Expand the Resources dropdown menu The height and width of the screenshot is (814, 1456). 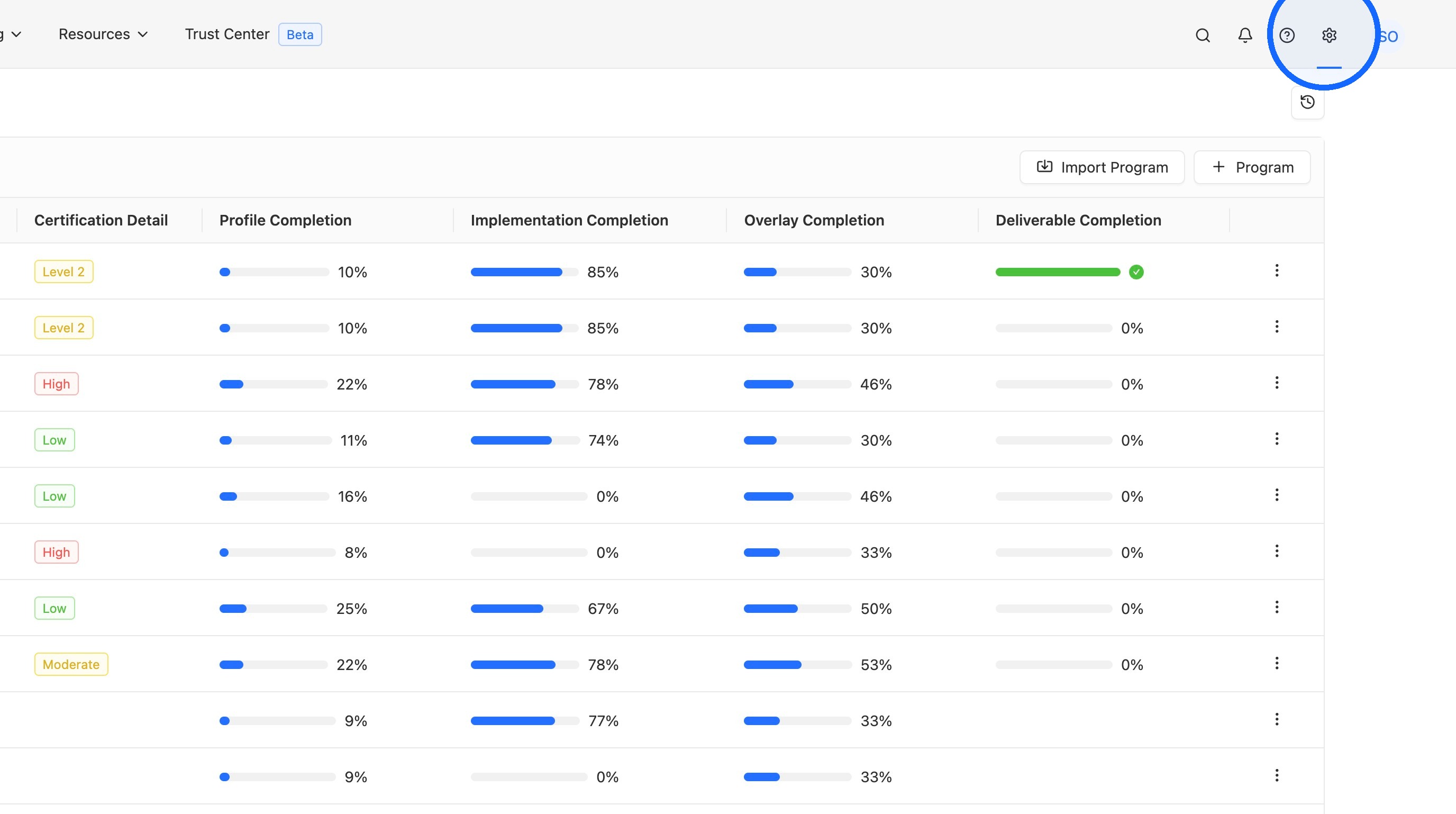(104, 34)
